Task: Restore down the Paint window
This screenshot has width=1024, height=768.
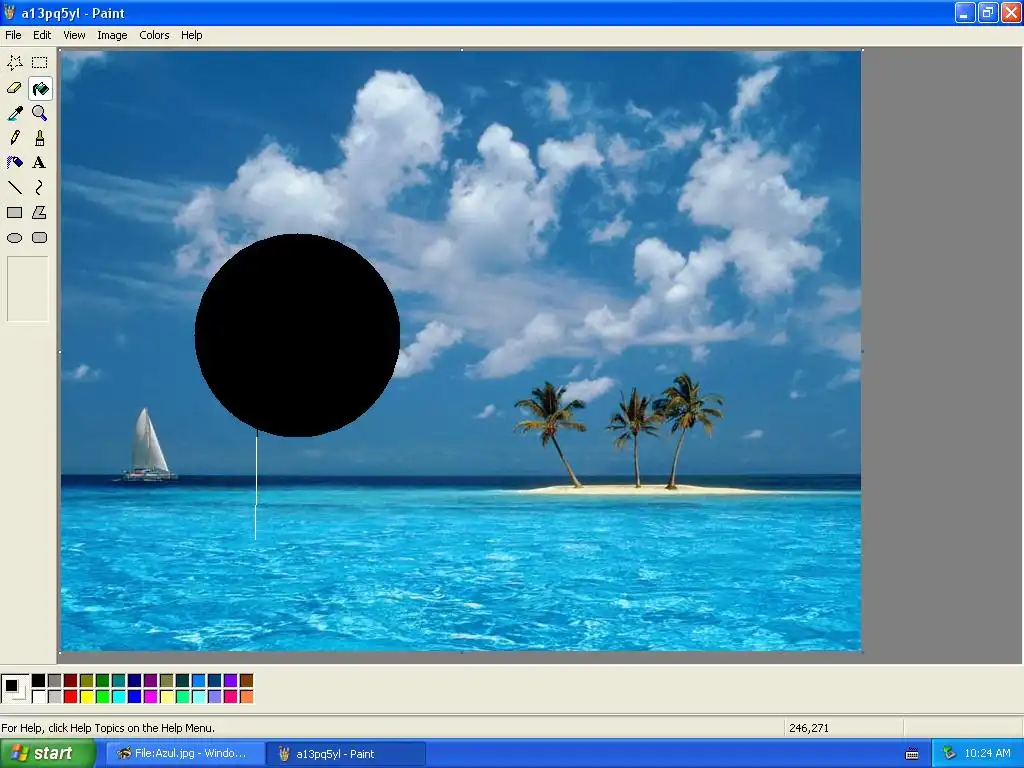Action: (987, 12)
